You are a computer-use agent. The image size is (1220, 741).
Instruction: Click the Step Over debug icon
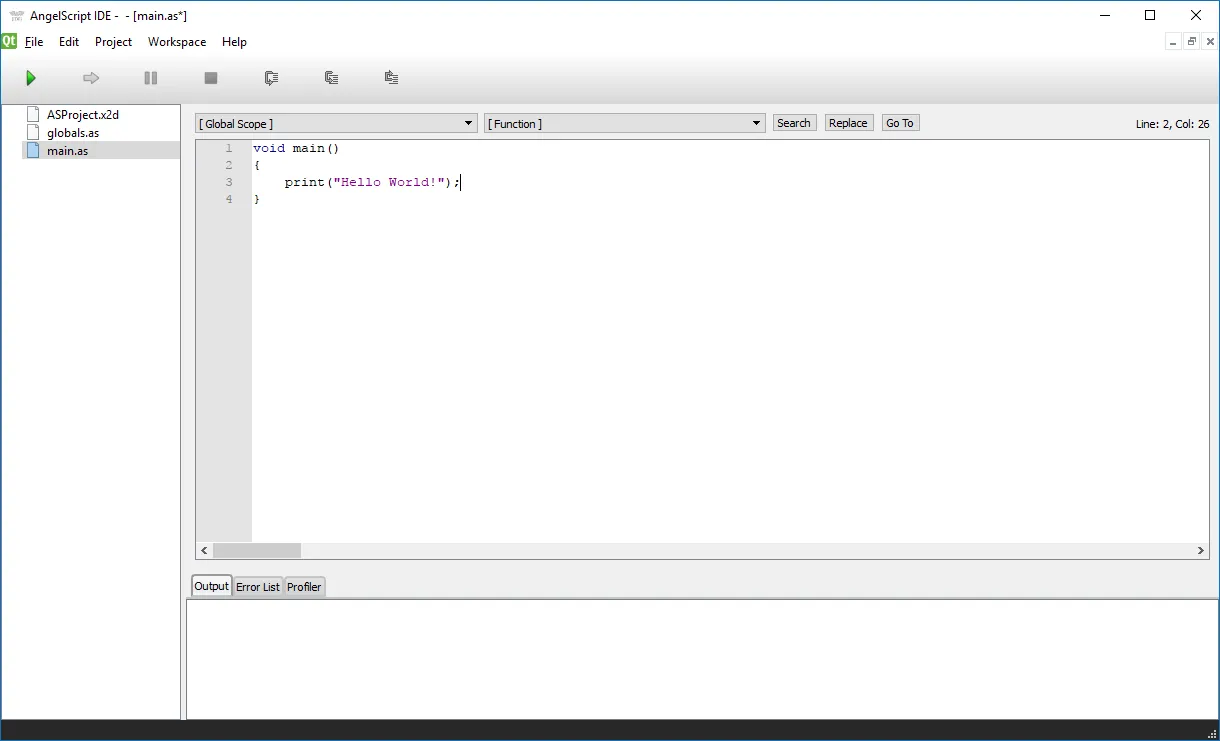[x=271, y=78]
